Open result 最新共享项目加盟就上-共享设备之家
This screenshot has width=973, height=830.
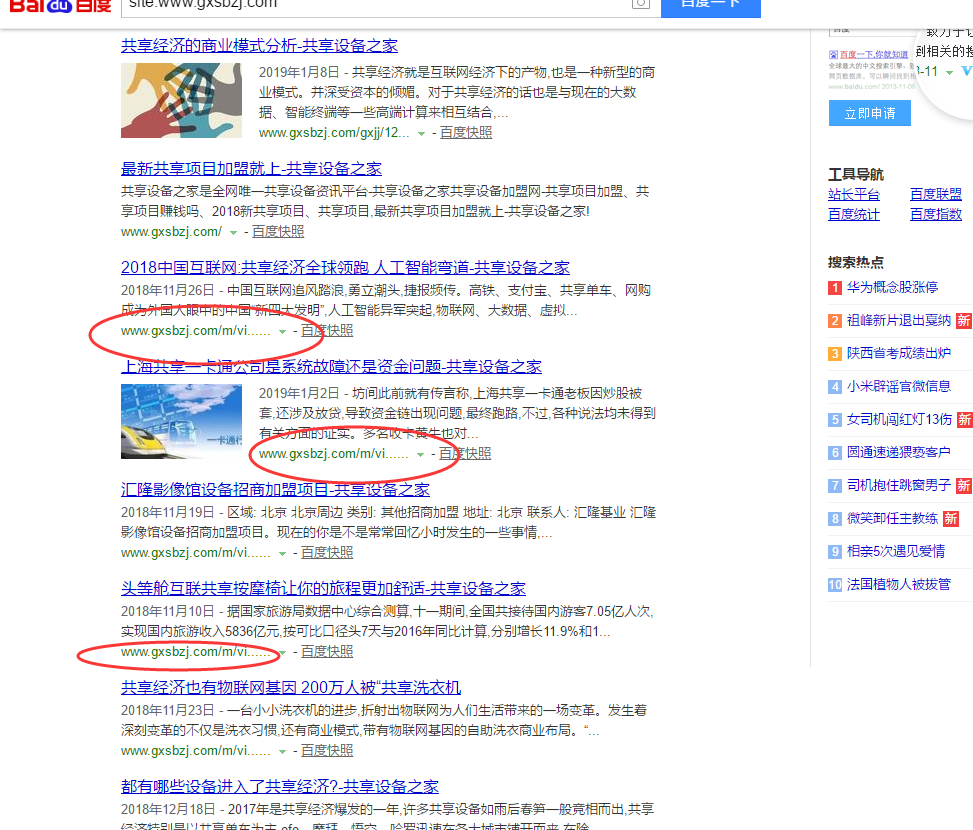251,168
